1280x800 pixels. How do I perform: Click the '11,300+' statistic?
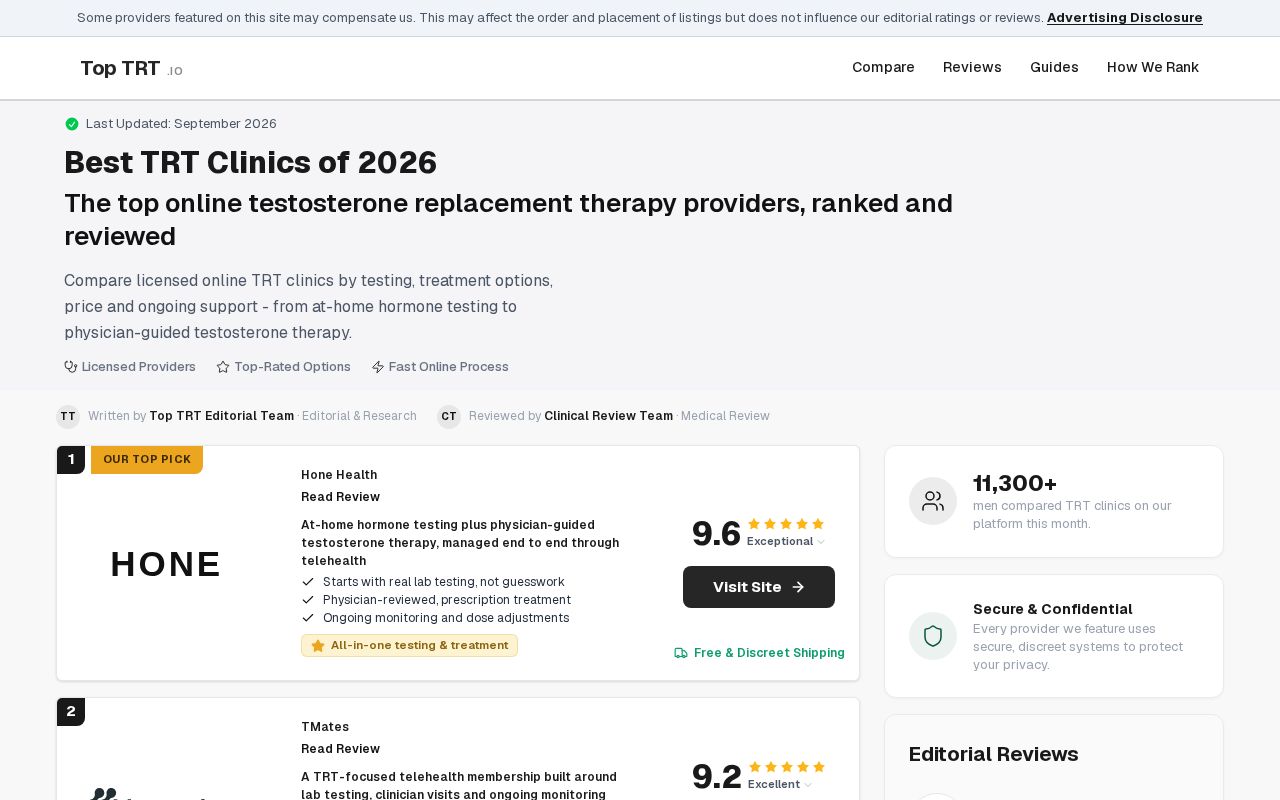[x=1015, y=484]
